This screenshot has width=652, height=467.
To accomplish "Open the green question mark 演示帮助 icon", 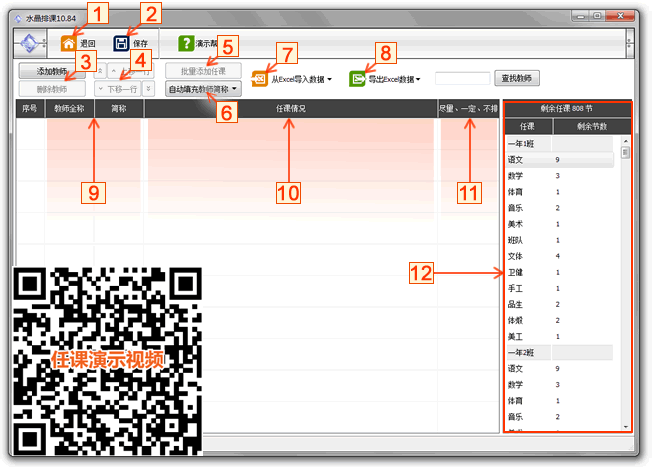I will pyautogui.click(x=186, y=43).
